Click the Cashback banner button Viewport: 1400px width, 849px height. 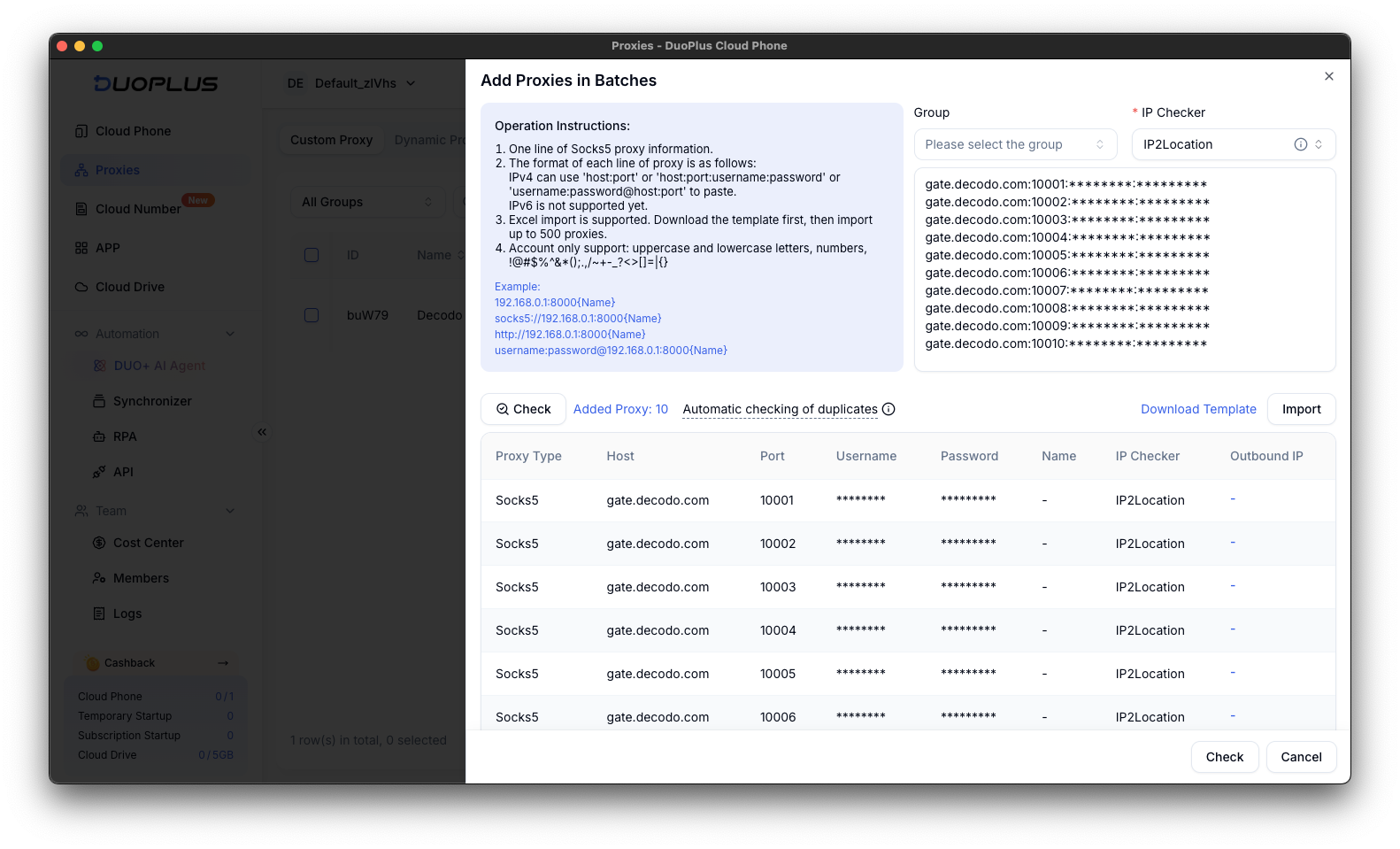click(x=156, y=663)
